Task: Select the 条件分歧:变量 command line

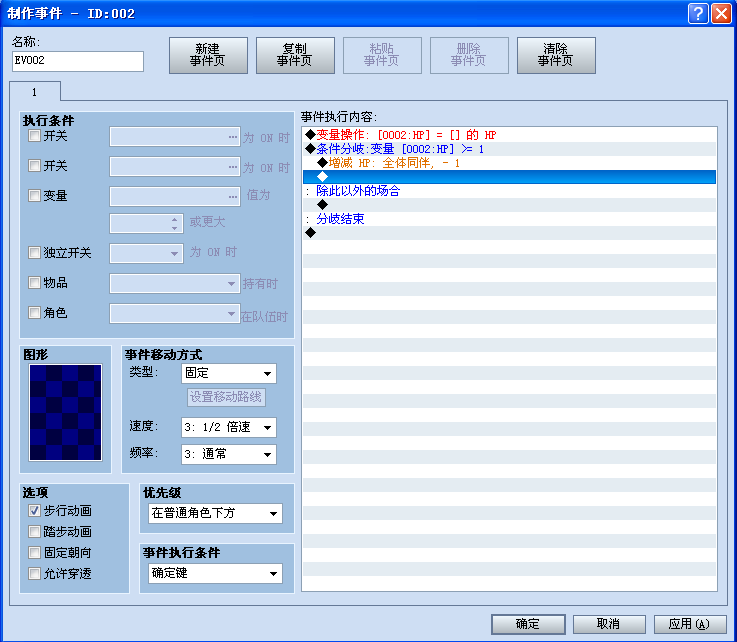Action: (x=510, y=149)
